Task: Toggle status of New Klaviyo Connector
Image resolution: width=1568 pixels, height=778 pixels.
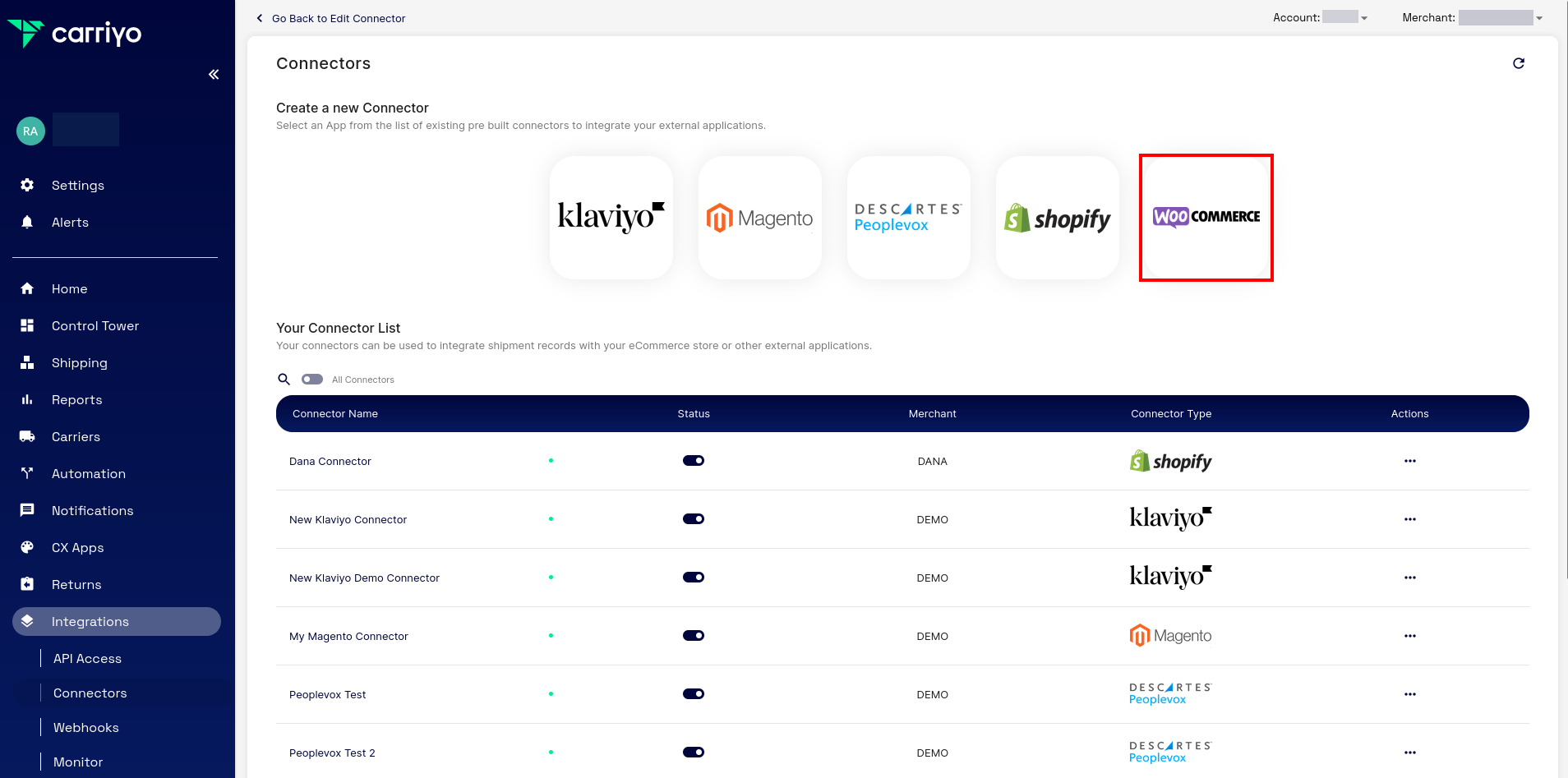Action: click(694, 519)
